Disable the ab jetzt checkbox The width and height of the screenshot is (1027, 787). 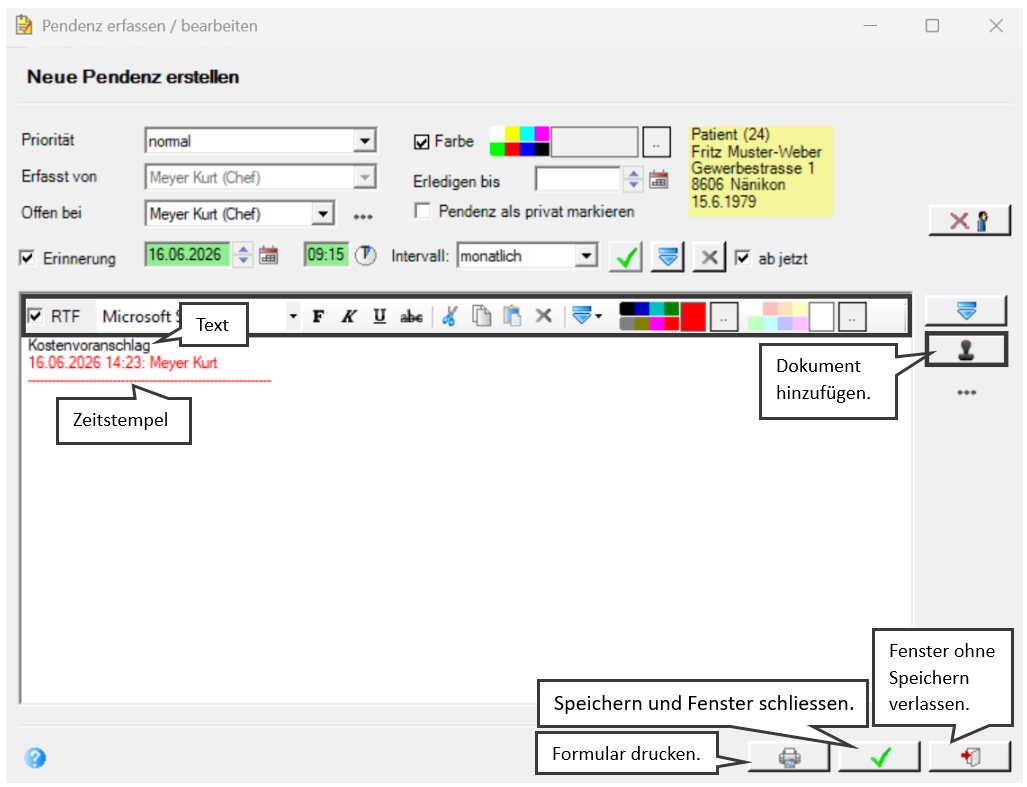click(742, 257)
